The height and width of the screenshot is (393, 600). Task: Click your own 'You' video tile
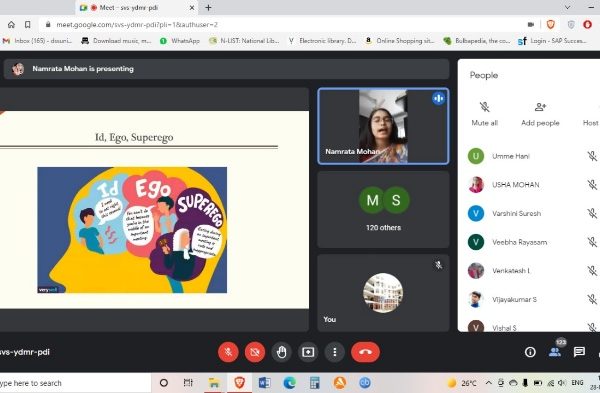[x=383, y=293]
